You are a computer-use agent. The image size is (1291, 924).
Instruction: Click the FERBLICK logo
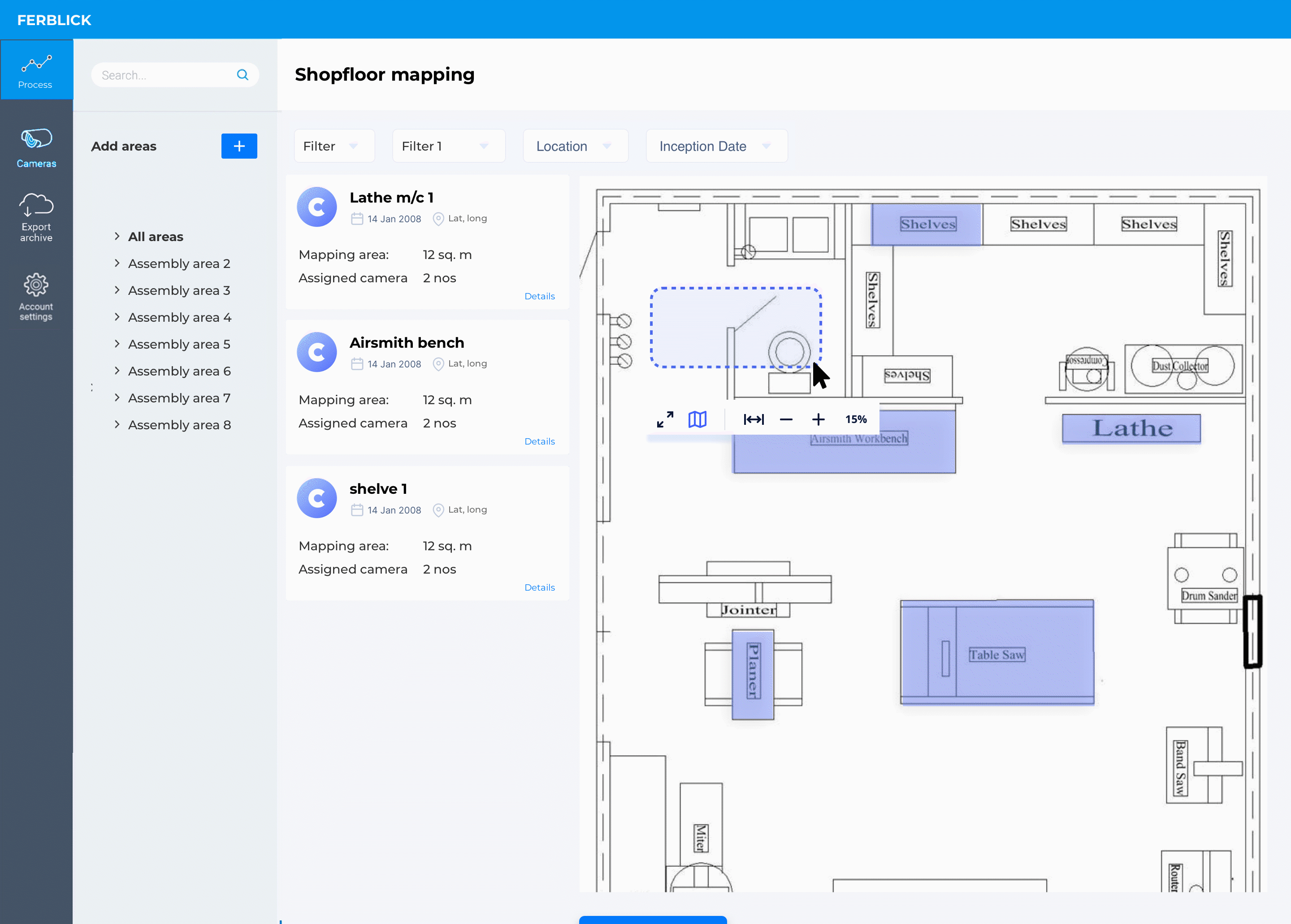coord(54,20)
